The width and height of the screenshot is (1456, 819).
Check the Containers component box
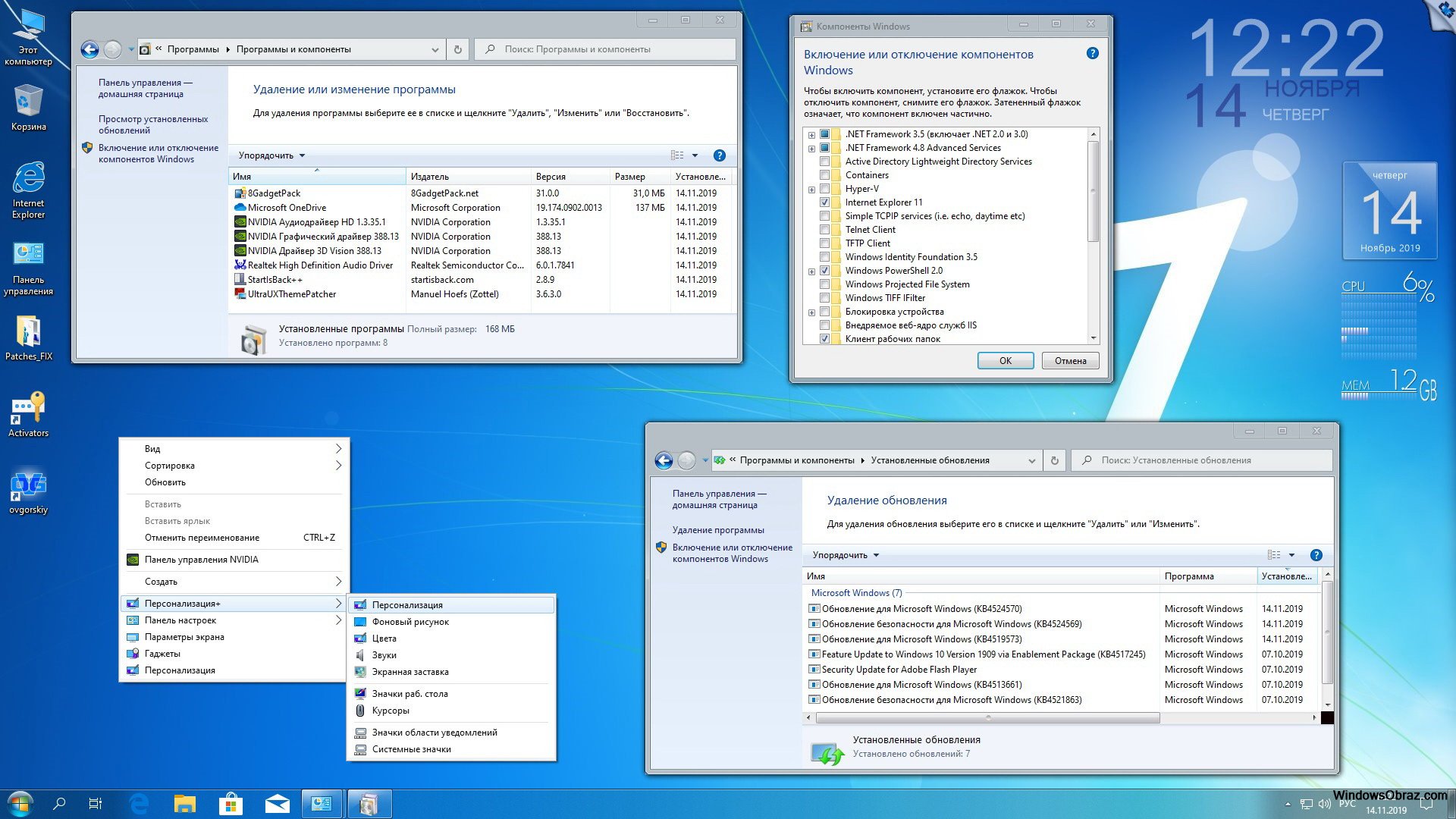824,175
